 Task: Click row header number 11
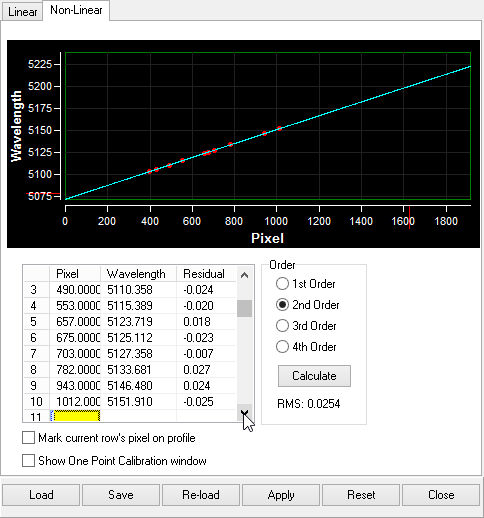click(36, 416)
